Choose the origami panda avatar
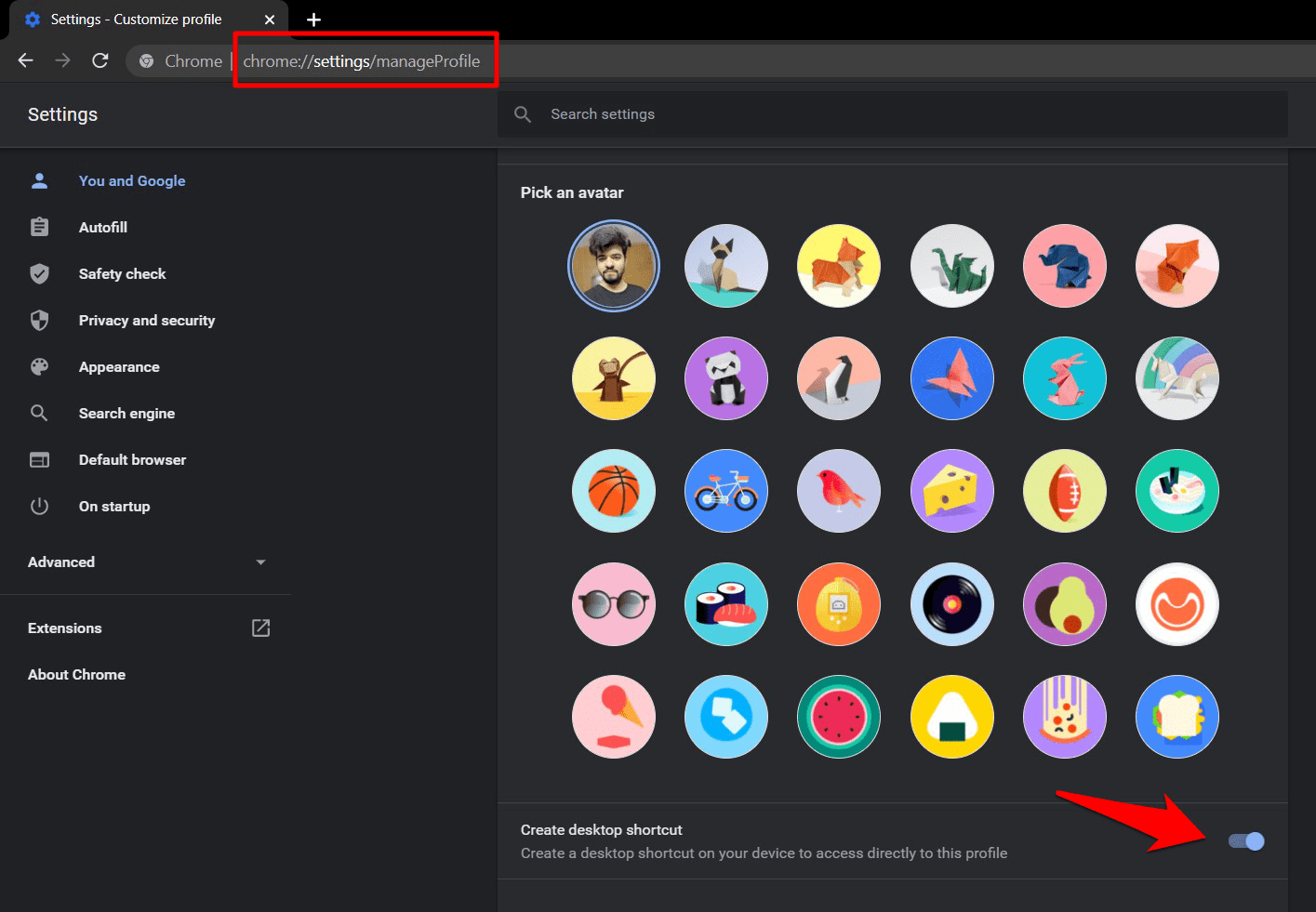The height and width of the screenshot is (912, 1316). click(726, 378)
